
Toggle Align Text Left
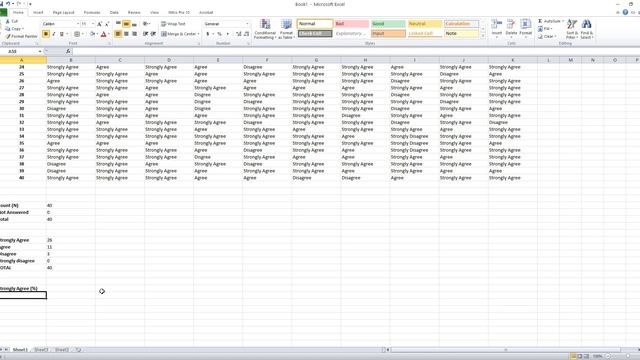[118, 34]
